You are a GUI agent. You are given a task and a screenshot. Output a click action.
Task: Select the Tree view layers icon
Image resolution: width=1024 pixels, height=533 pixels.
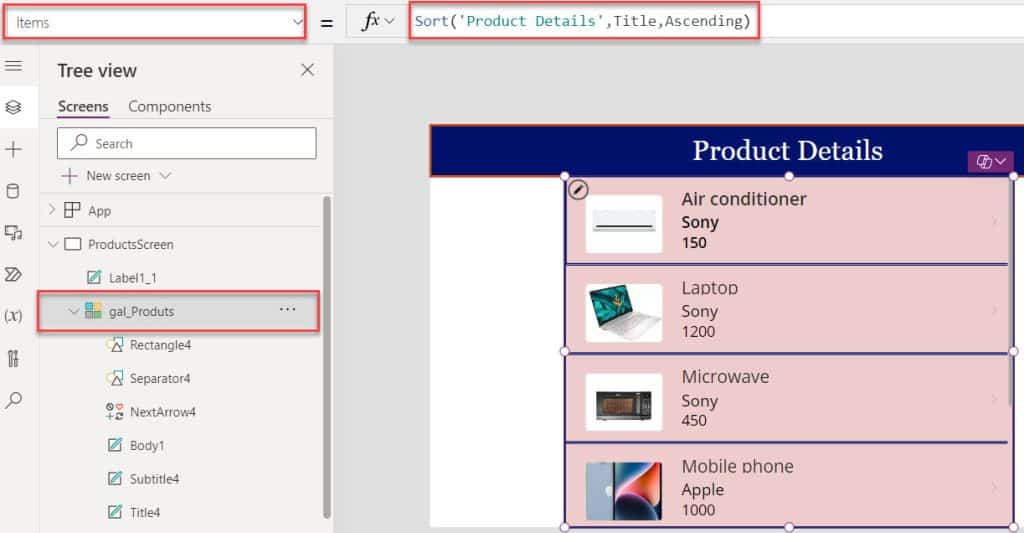[x=13, y=107]
